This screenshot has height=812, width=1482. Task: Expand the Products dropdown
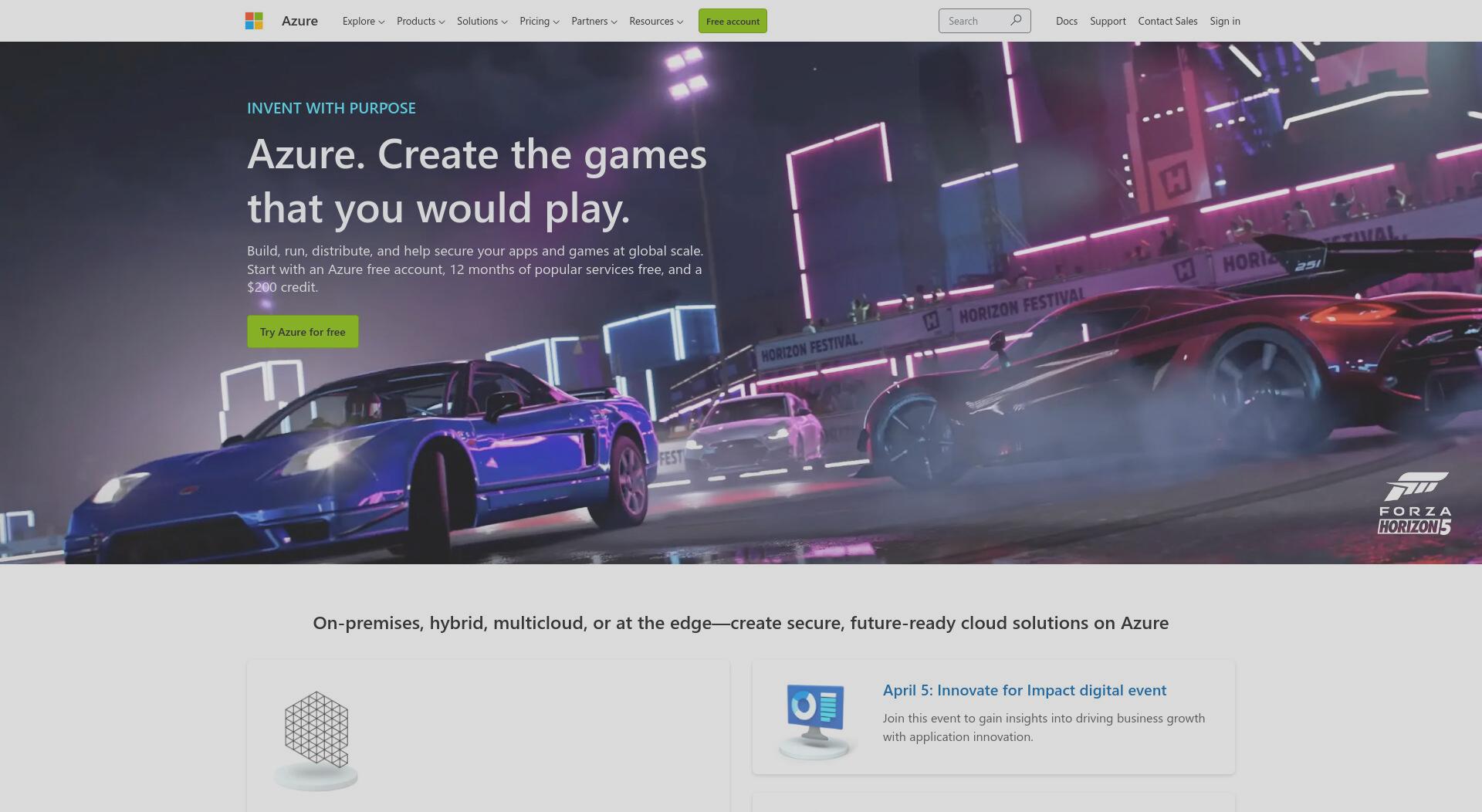coord(421,21)
